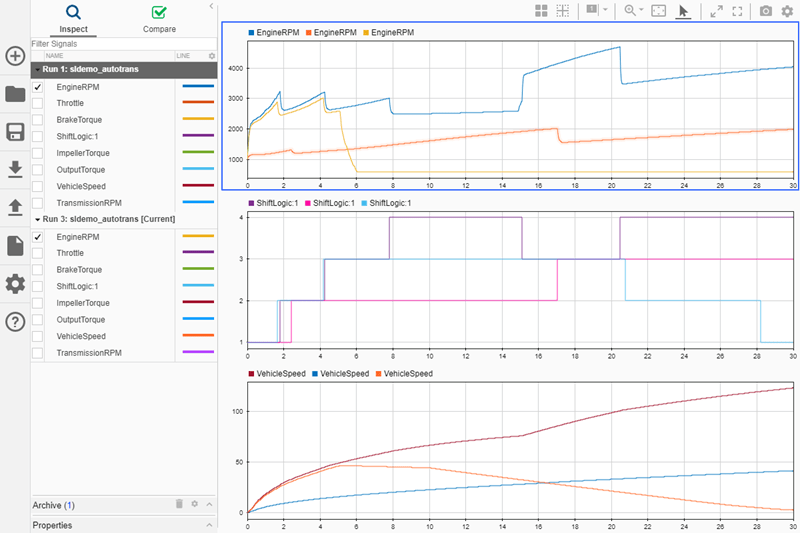The height and width of the screenshot is (533, 800).
Task: Select OutputTorque signal row in Run 1
Action: pyautogui.click(x=124, y=170)
